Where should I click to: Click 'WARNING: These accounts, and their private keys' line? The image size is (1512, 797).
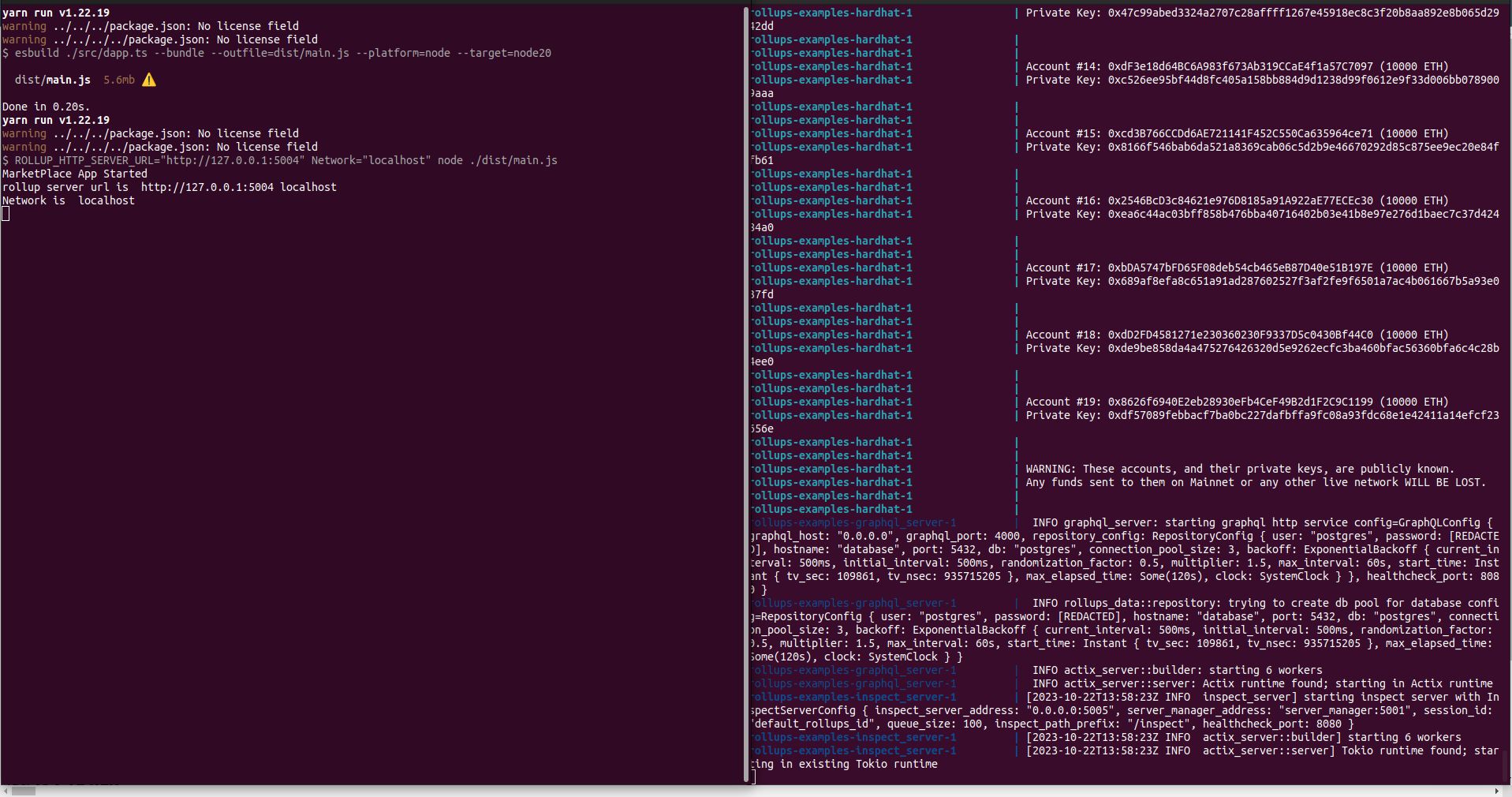point(1240,469)
